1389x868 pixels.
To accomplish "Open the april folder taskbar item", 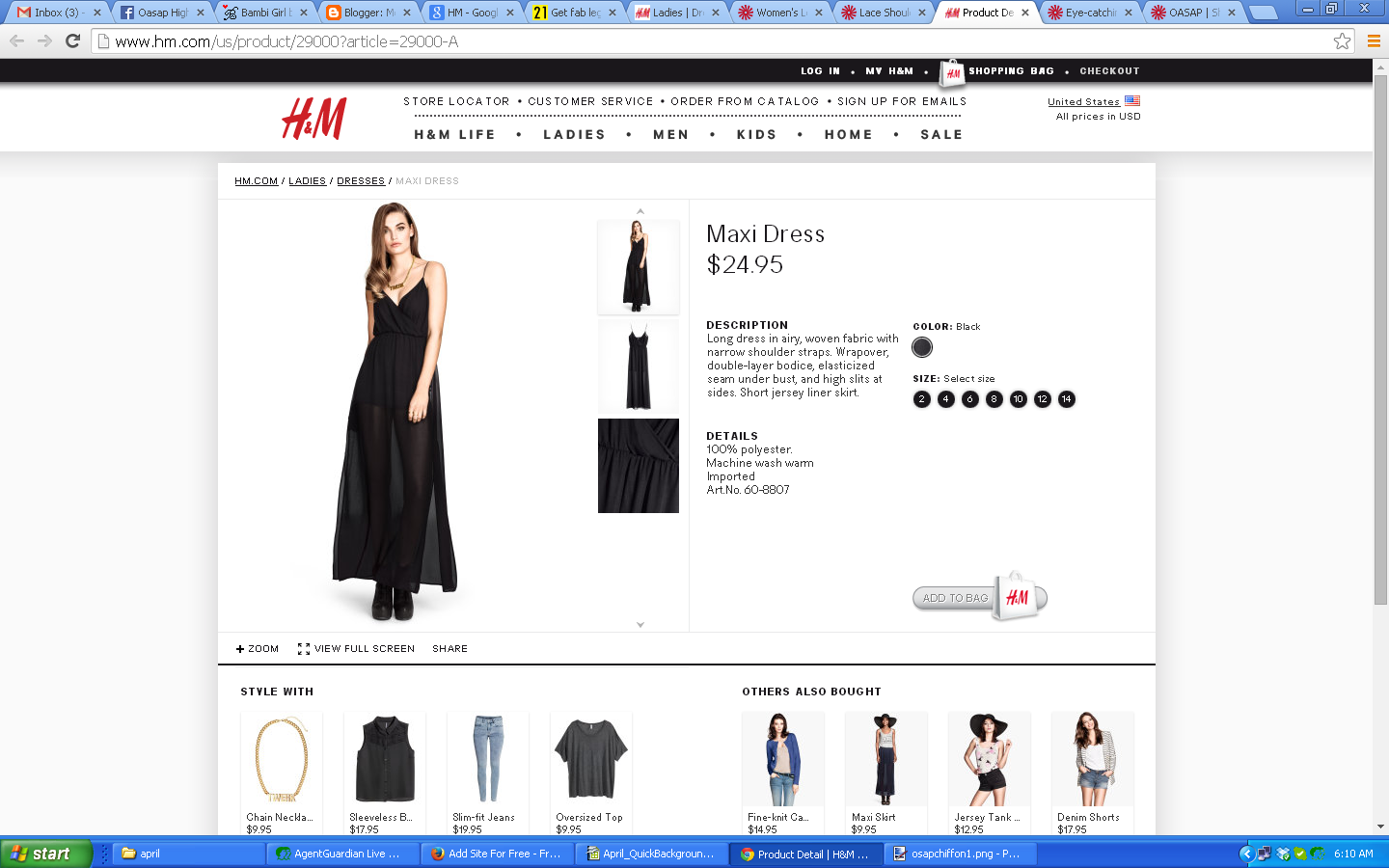I will pyautogui.click(x=189, y=854).
